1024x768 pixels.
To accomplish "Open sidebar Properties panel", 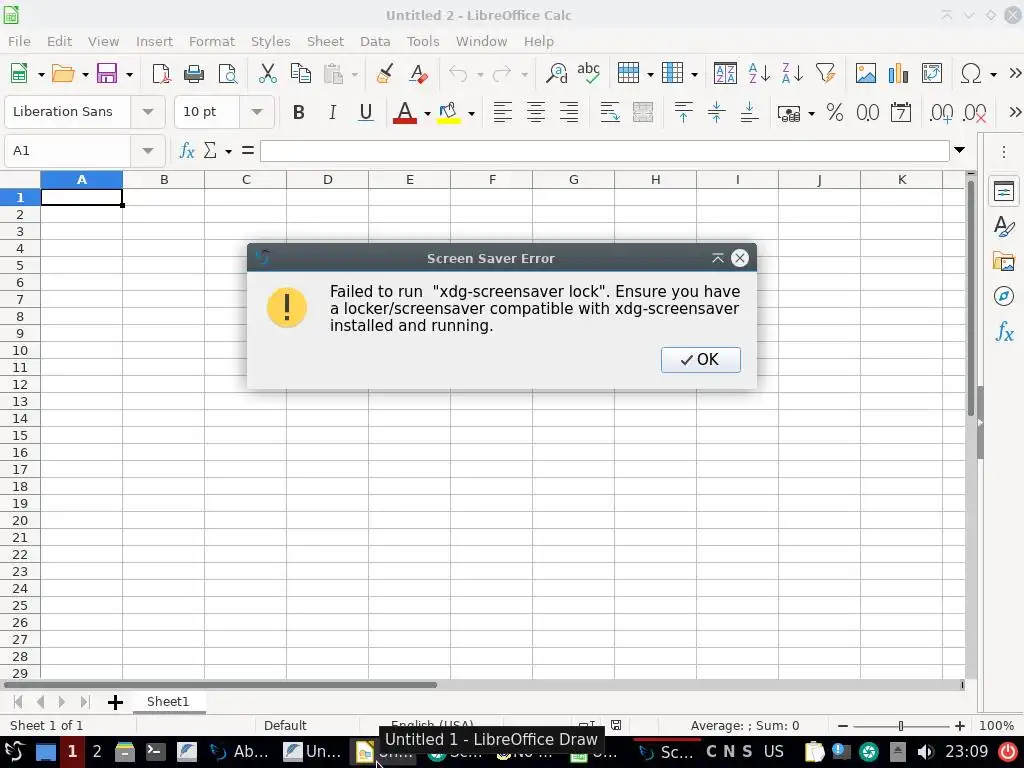I will (1004, 191).
